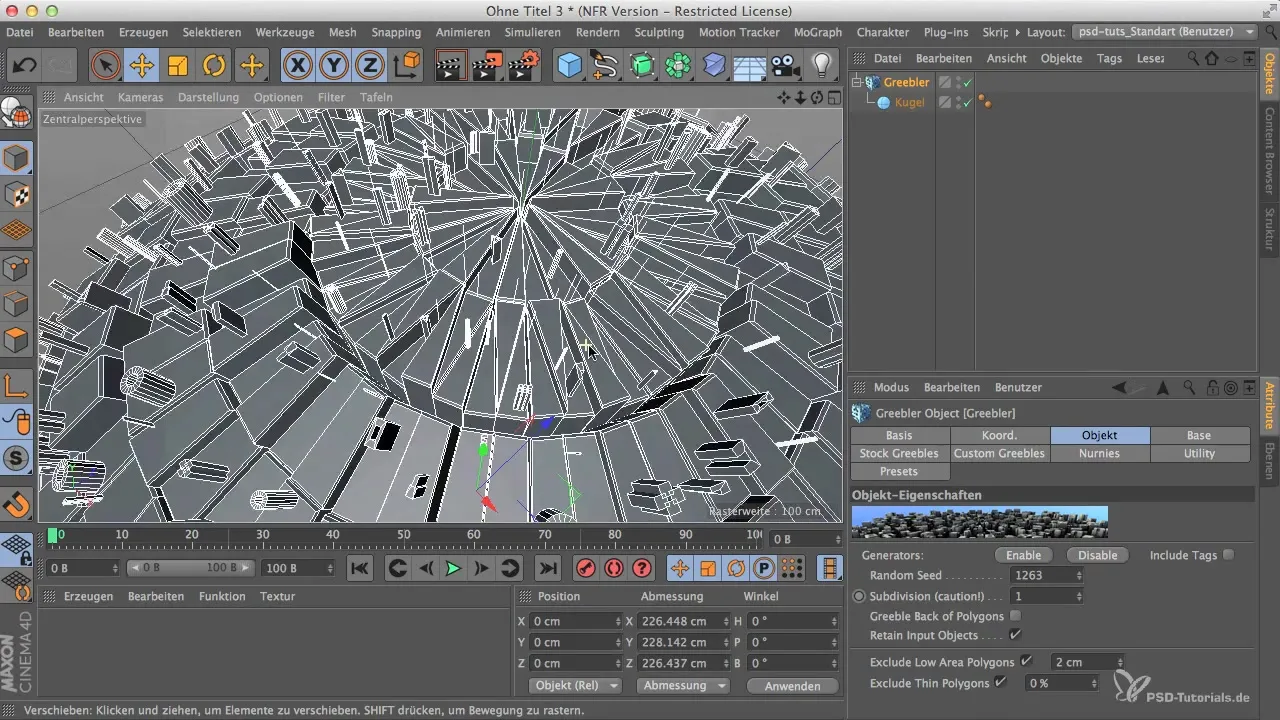Click Greebler preview thumbnail image
The height and width of the screenshot is (720, 1280).
coord(979,523)
